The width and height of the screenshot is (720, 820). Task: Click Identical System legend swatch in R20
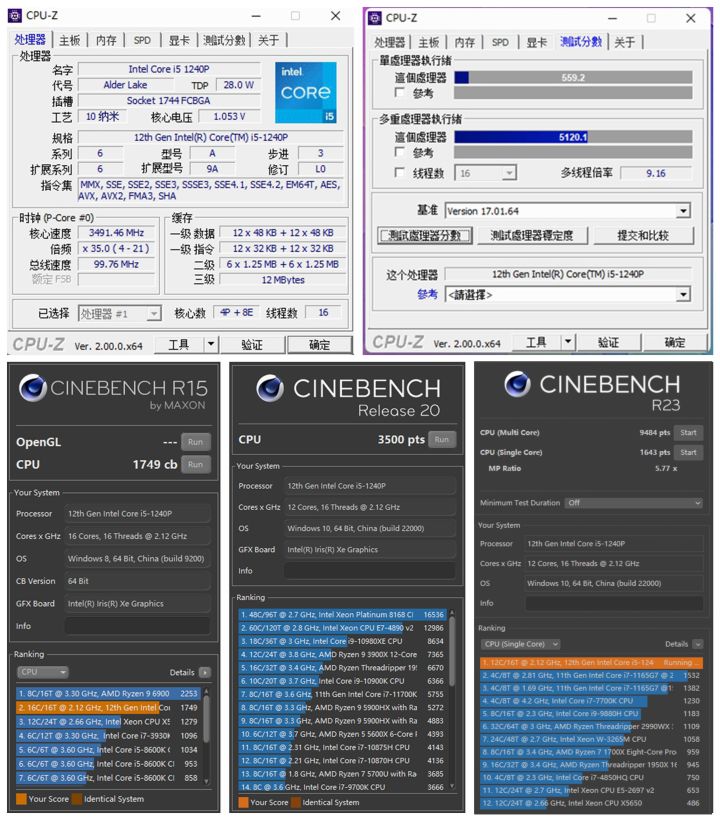click(x=296, y=802)
